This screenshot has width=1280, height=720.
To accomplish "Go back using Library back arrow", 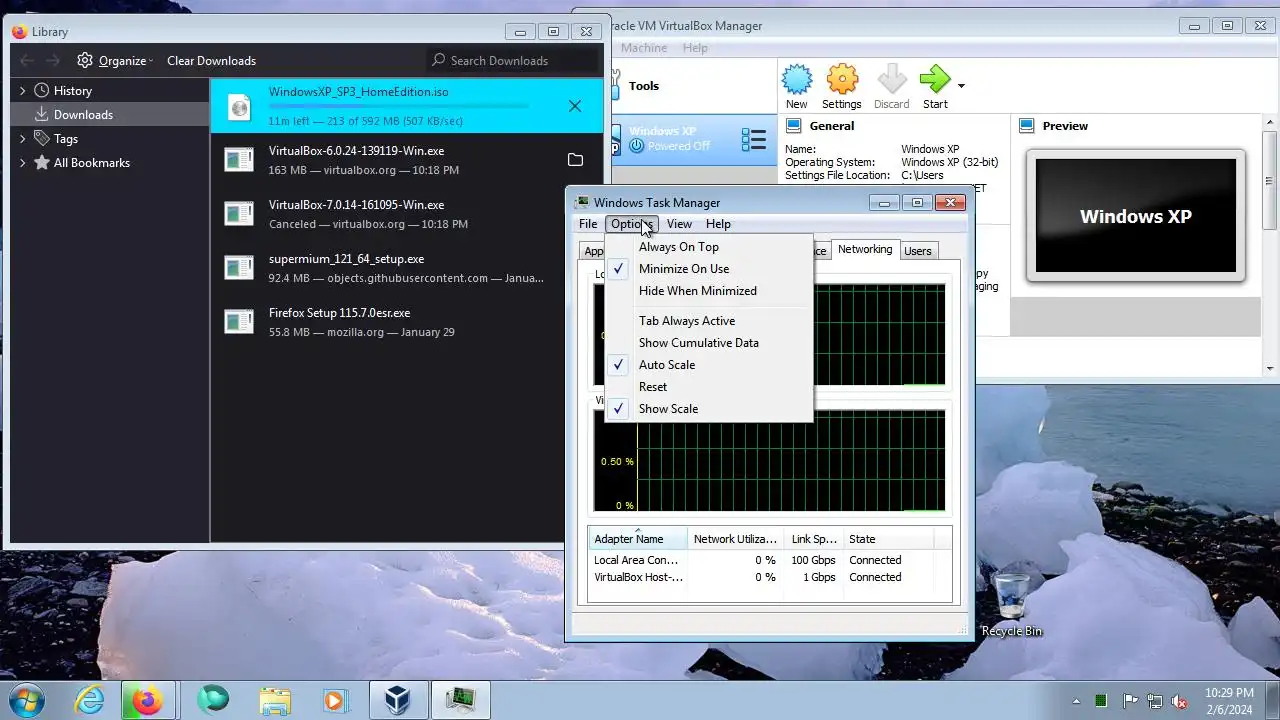I will 27,61.
